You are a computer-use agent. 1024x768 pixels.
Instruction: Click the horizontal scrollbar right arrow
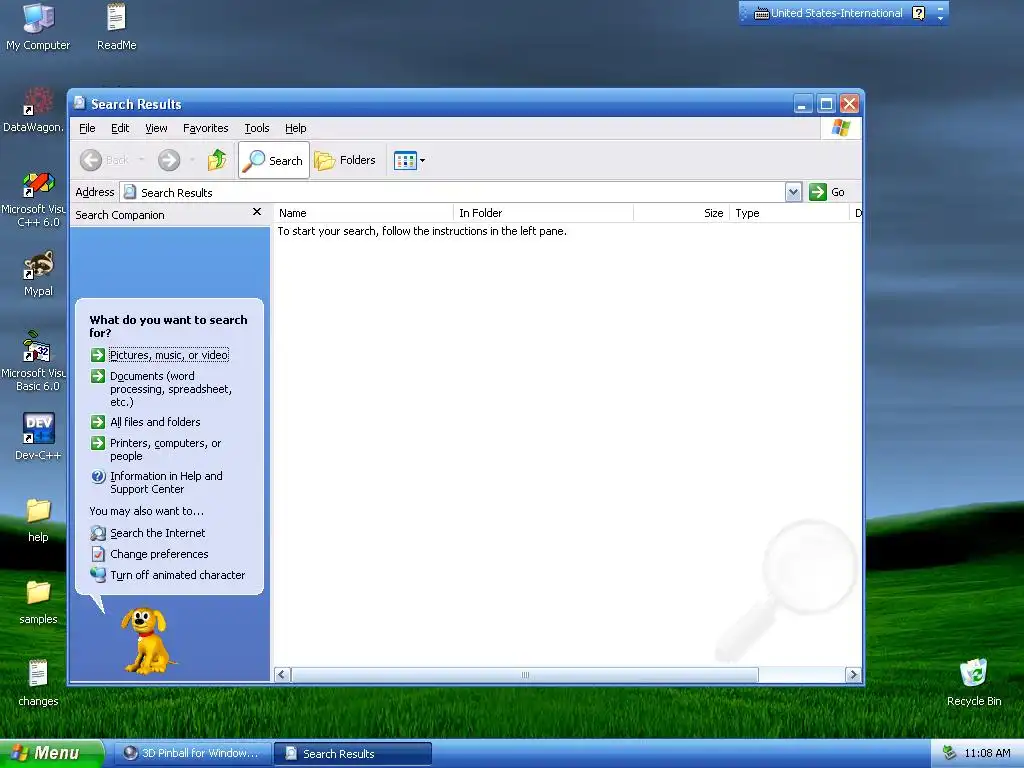tap(853, 675)
